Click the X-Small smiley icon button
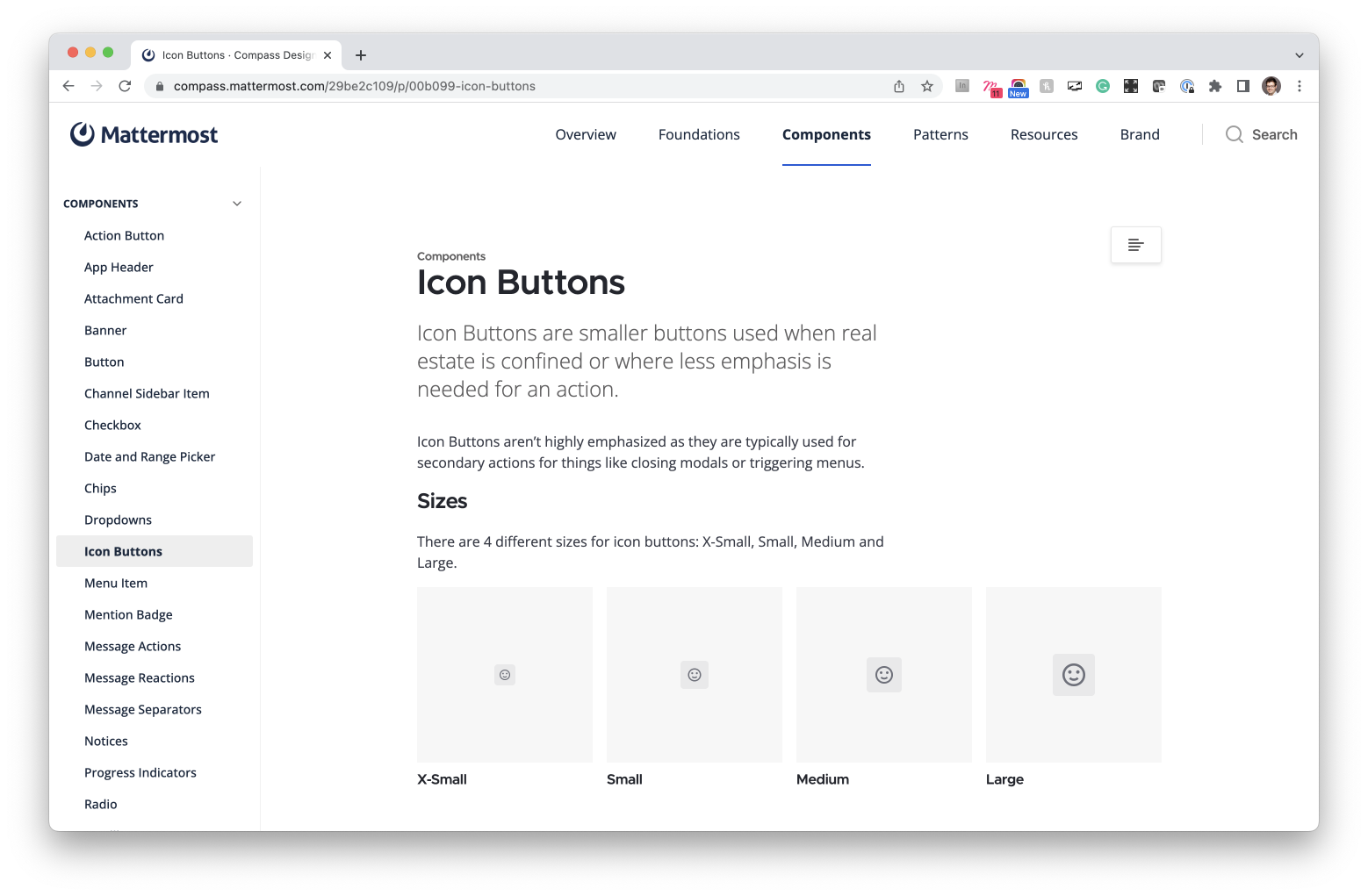This screenshot has width=1368, height=896. click(505, 675)
